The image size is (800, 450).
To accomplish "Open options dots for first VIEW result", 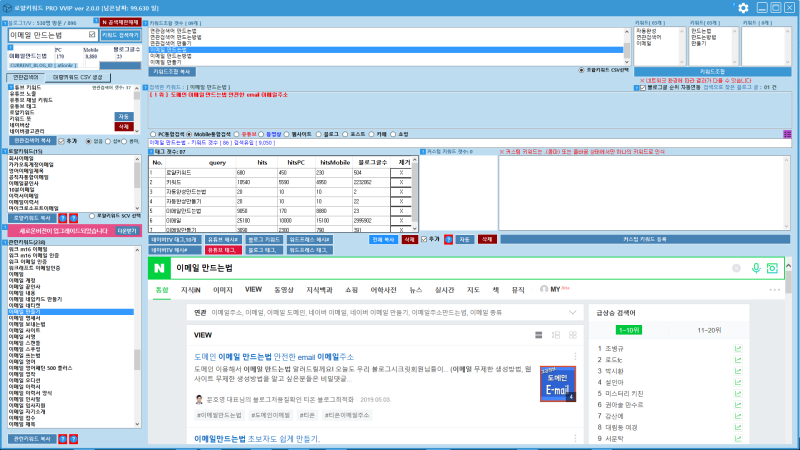I will pos(575,356).
